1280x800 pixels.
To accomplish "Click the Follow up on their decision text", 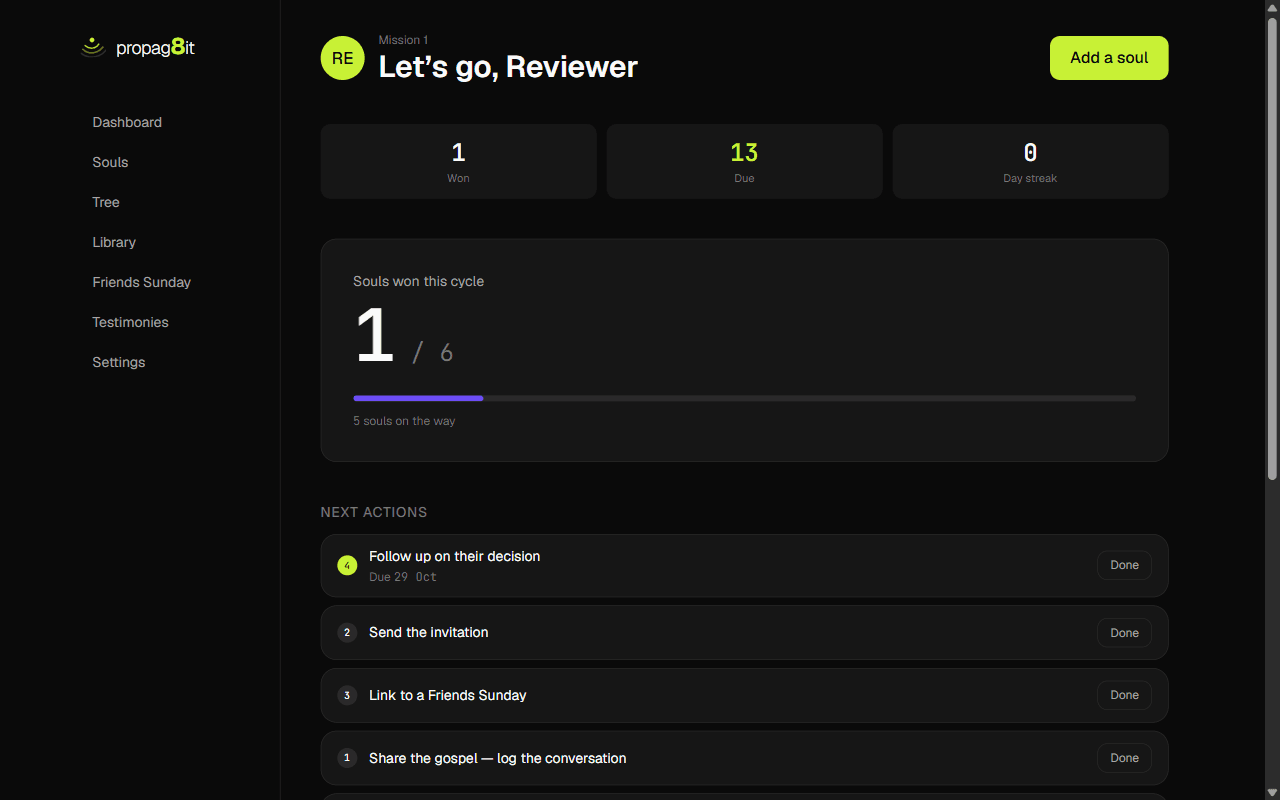I will (x=454, y=556).
